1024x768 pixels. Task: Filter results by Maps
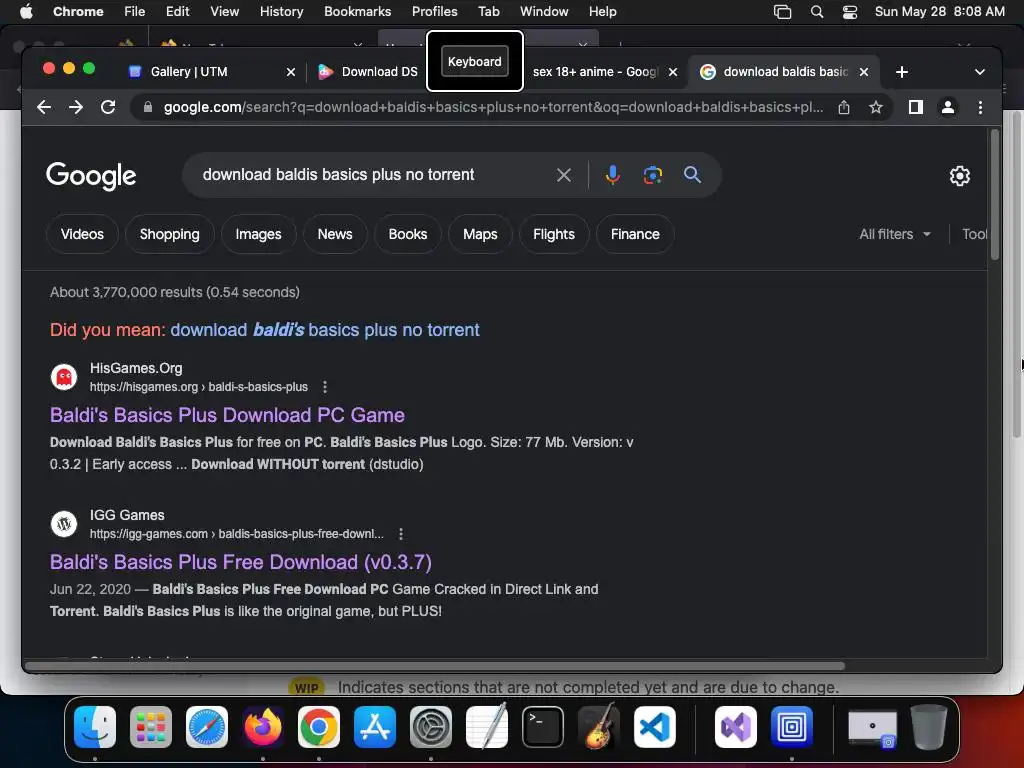[480, 234]
